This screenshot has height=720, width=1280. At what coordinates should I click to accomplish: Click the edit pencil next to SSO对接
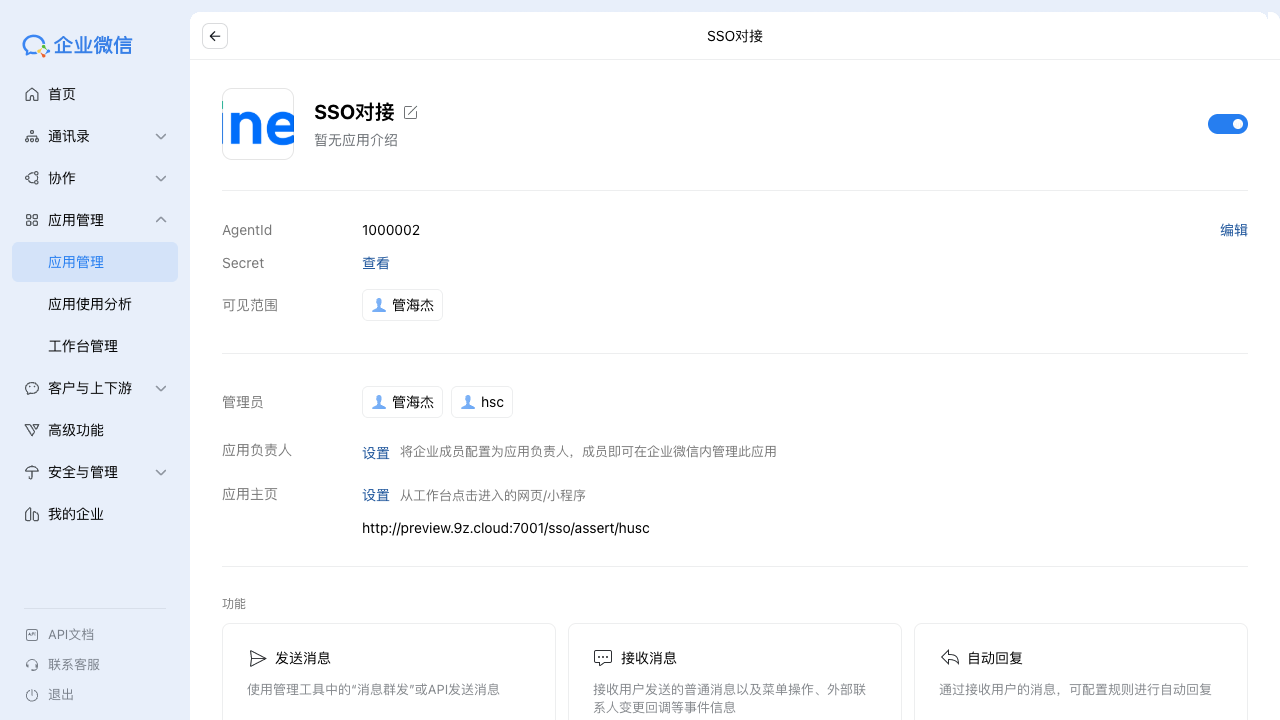coord(410,112)
